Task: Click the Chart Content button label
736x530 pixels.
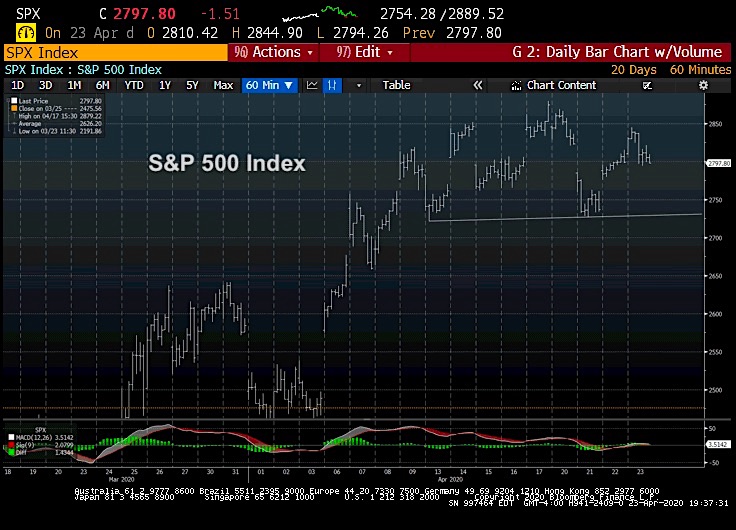Action: click(561, 85)
